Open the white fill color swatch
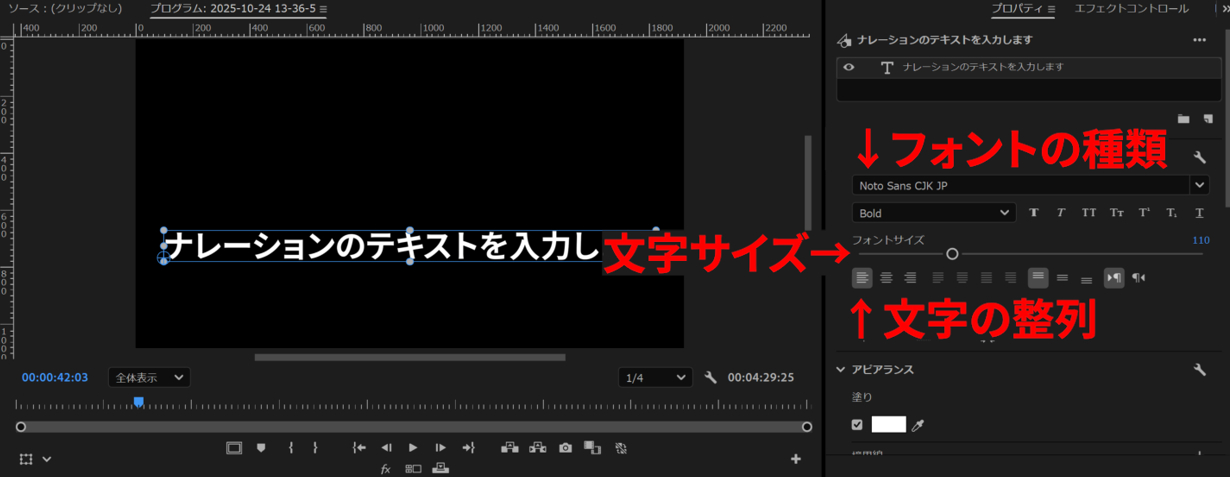The image size is (1230, 477). click(889, 425)
